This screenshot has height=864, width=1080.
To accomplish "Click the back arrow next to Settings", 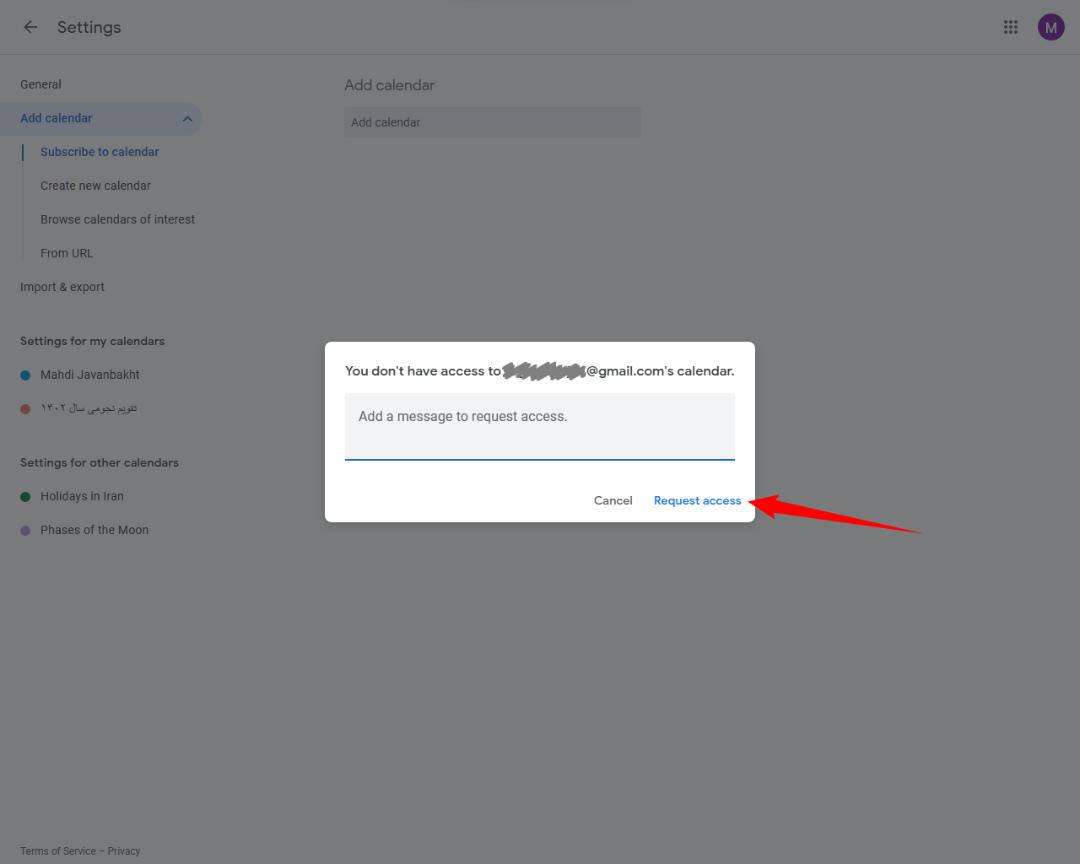I will tap(30, 27).
